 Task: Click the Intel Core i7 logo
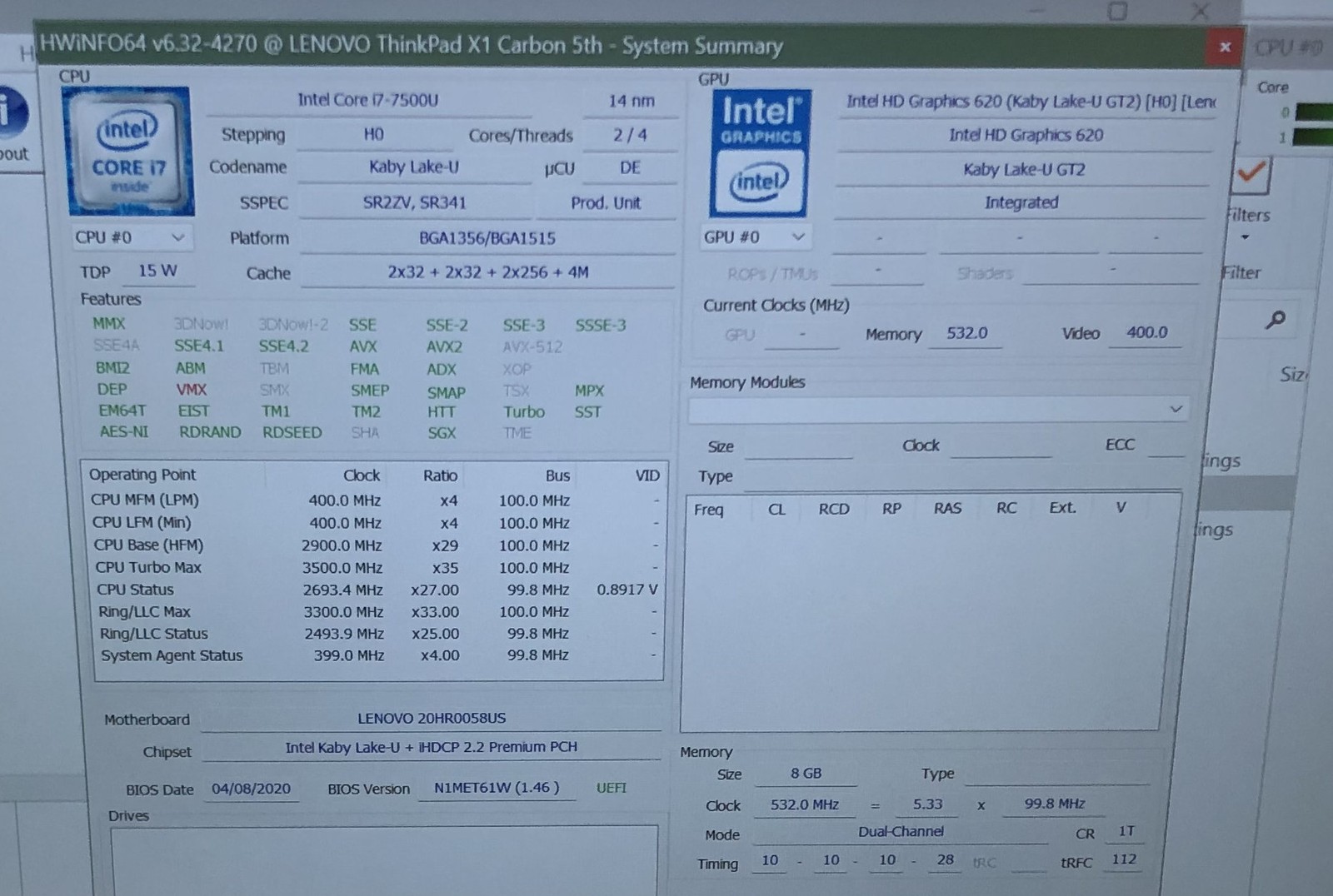click(x=128, y=152)
